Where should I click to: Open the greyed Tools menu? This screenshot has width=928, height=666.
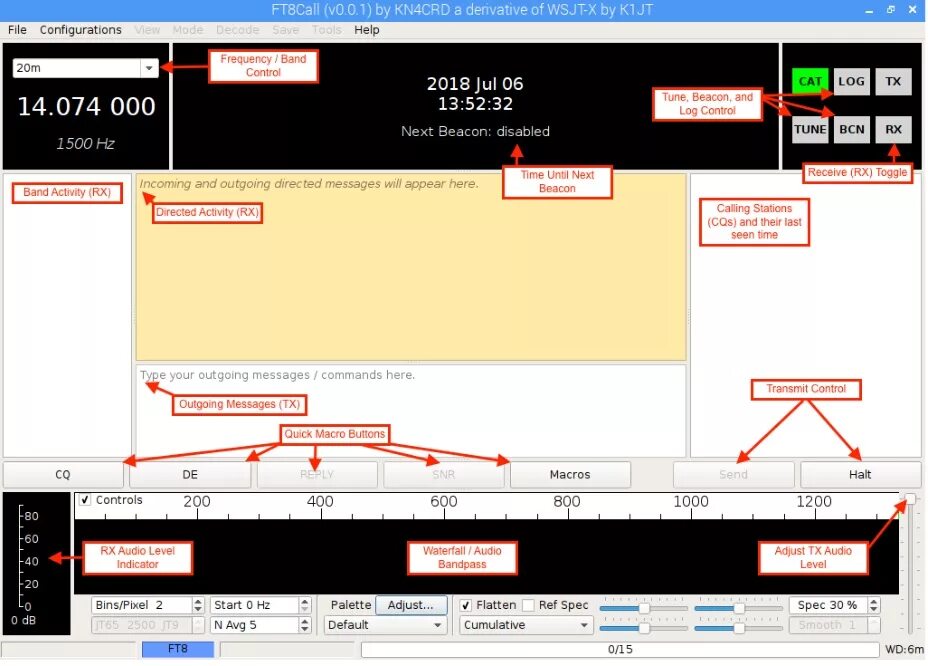(326, 30)
